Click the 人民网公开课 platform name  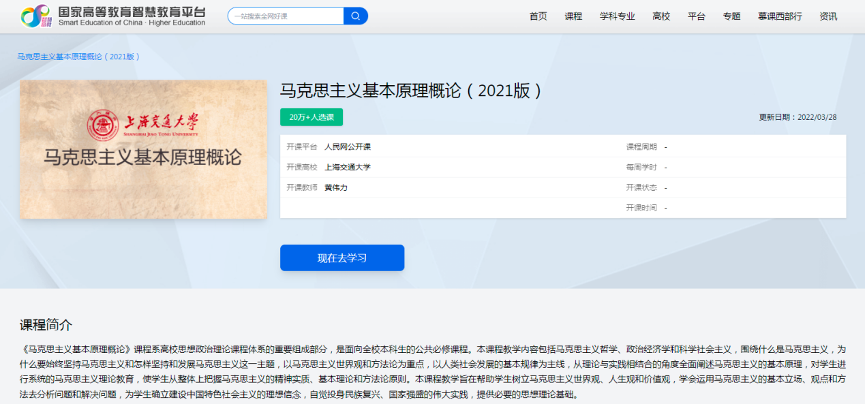347,147
